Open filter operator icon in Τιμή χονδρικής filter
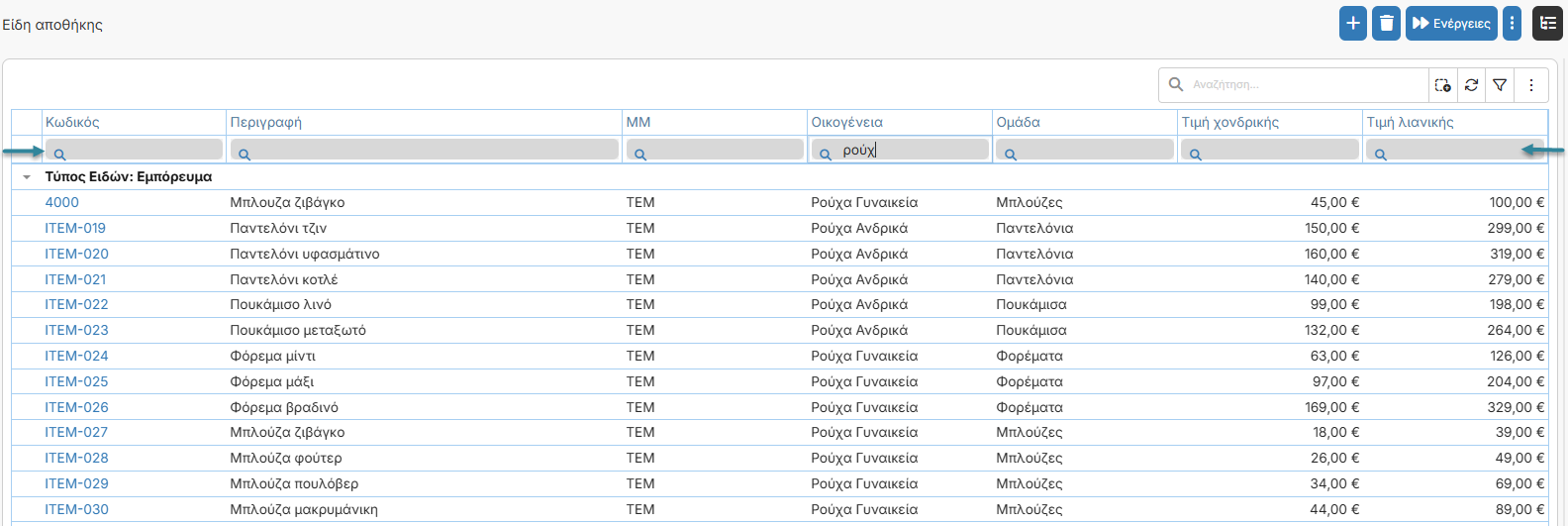Viewport: 1568px width, 526px height. tap(1196, 155)
